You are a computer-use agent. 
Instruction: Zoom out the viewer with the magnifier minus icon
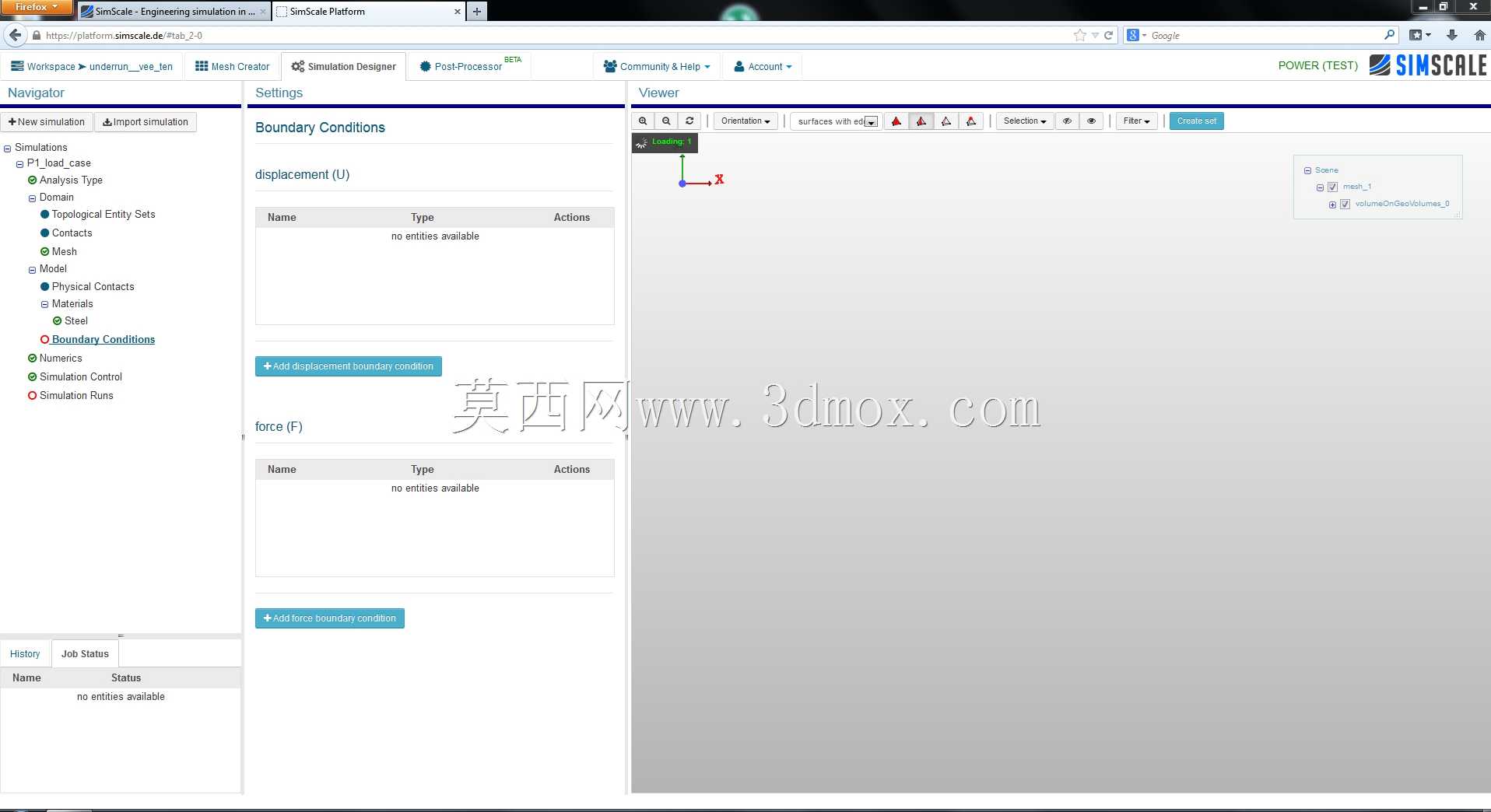[666, 121]
